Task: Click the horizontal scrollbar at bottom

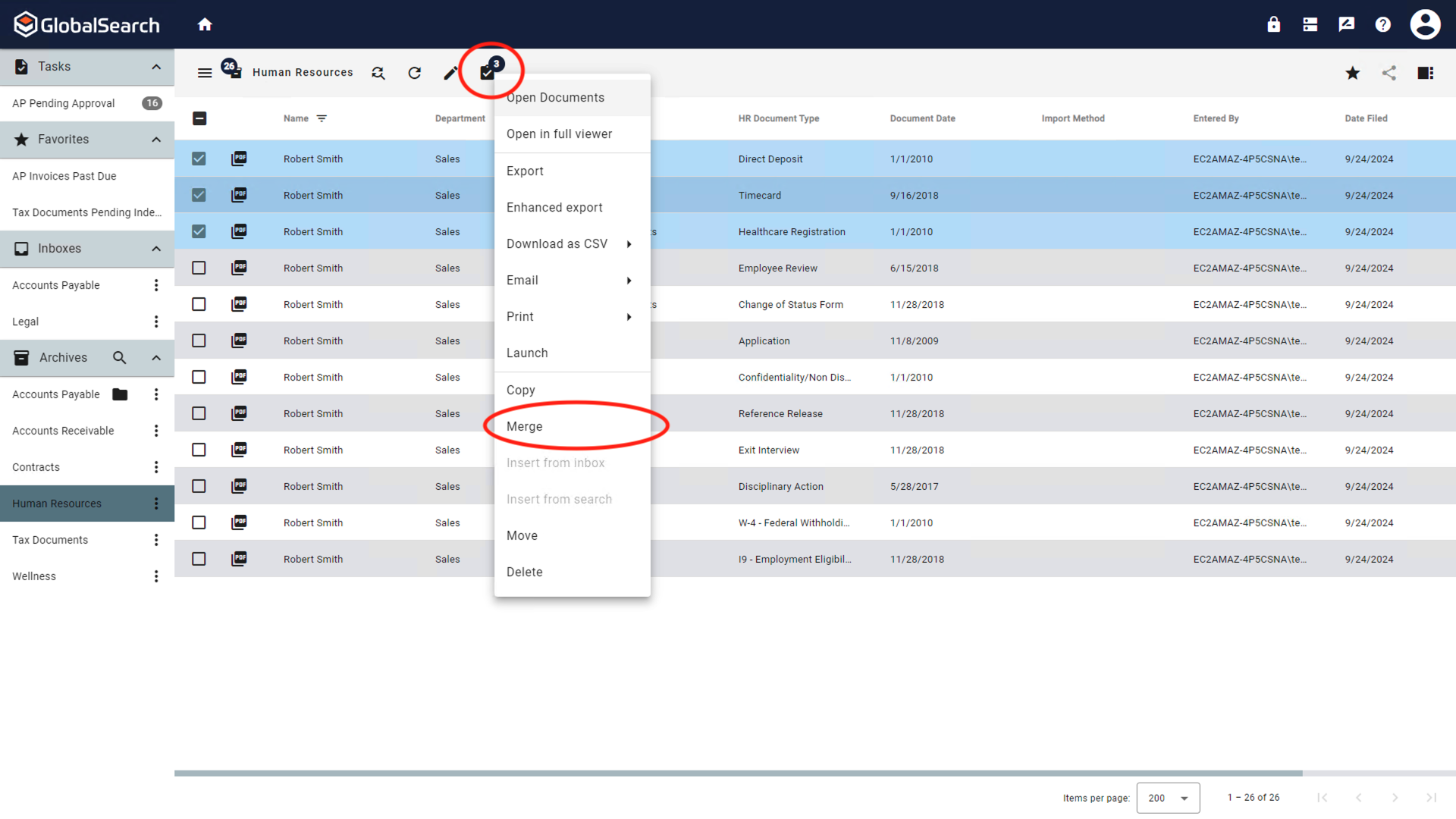Action: 738,773
